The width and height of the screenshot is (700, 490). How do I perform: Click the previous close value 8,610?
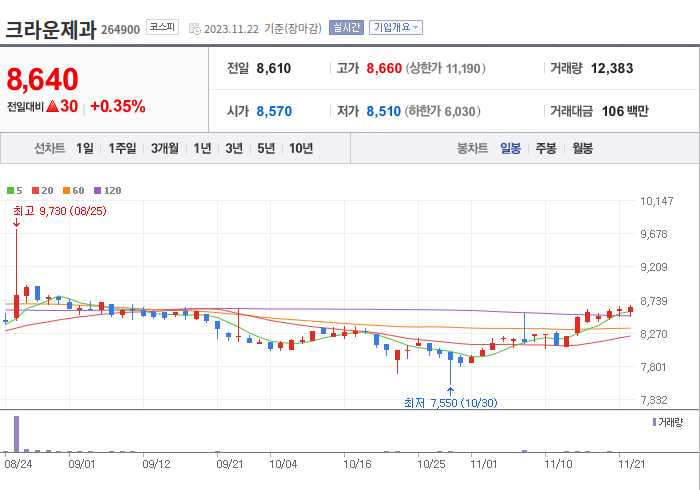coord(274,68)
